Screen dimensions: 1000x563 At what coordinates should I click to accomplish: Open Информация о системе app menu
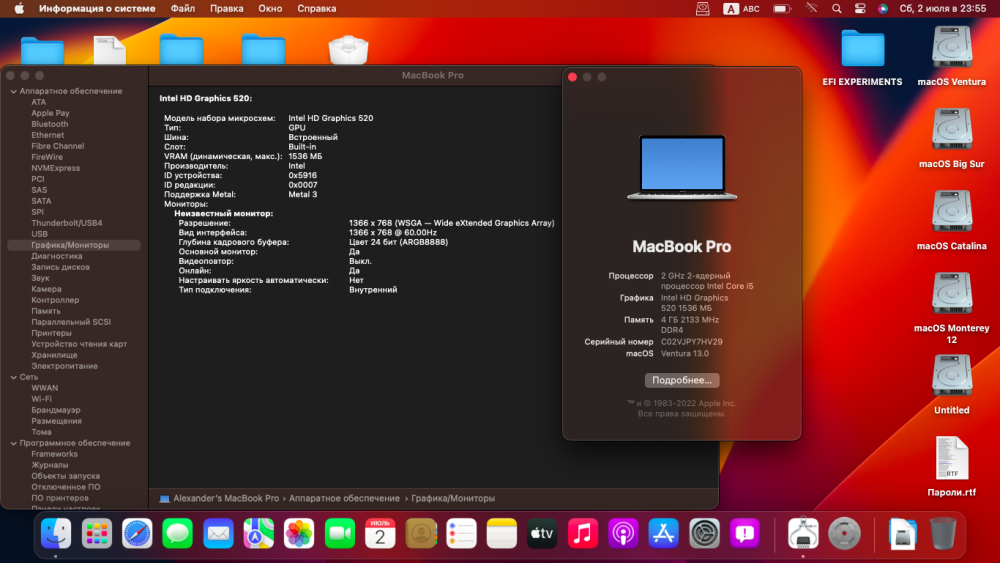97,9
